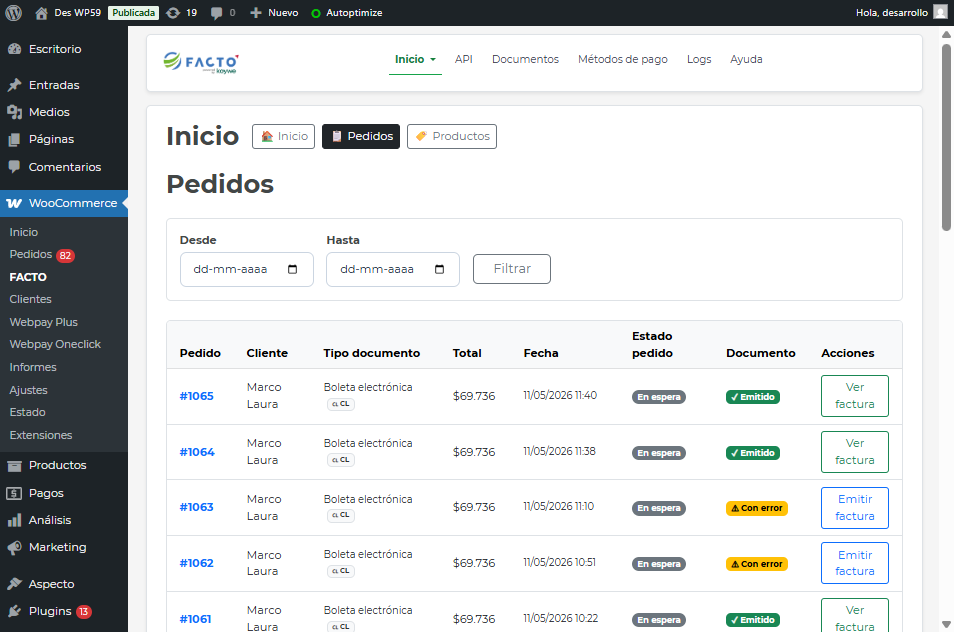This screenshot has width=954, height=632.
Task: Open WooCommerce Informes submenu item
Action: click(33, 367)
